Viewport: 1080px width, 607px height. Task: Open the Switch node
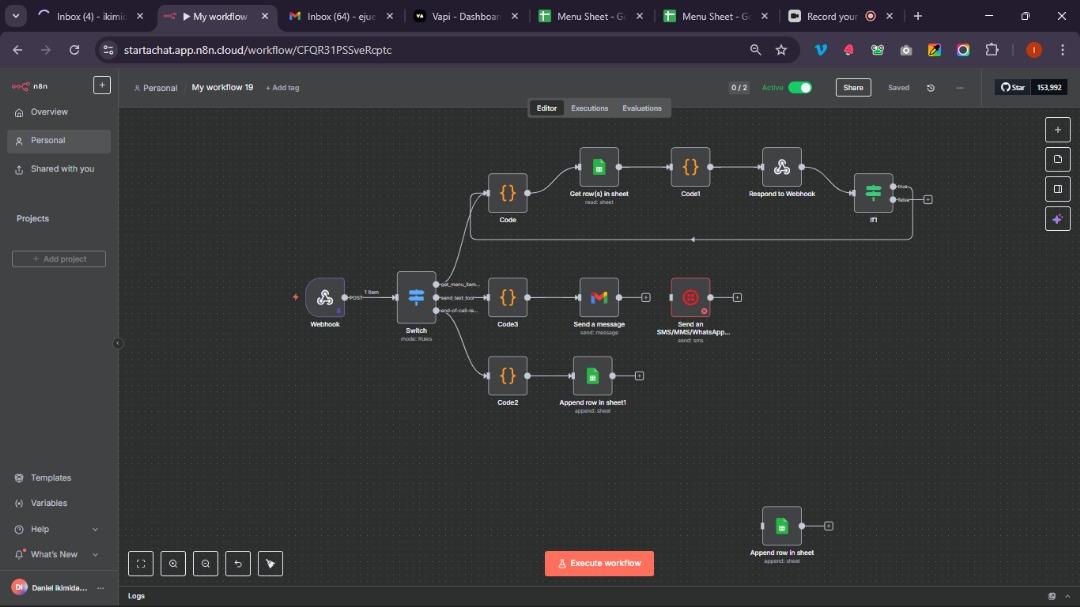(416, 298)
